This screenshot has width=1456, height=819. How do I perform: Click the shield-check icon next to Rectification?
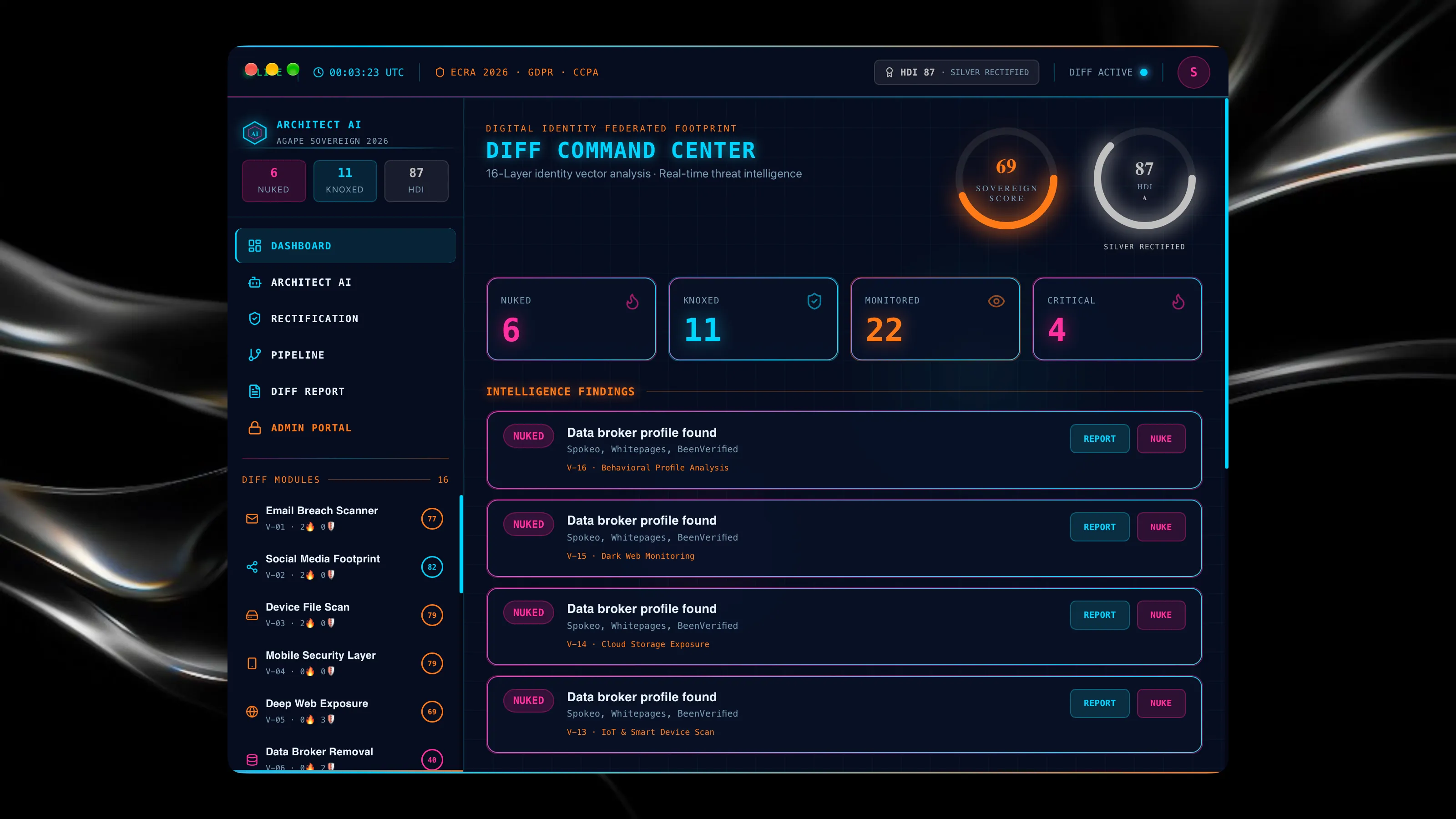(255, 319)
